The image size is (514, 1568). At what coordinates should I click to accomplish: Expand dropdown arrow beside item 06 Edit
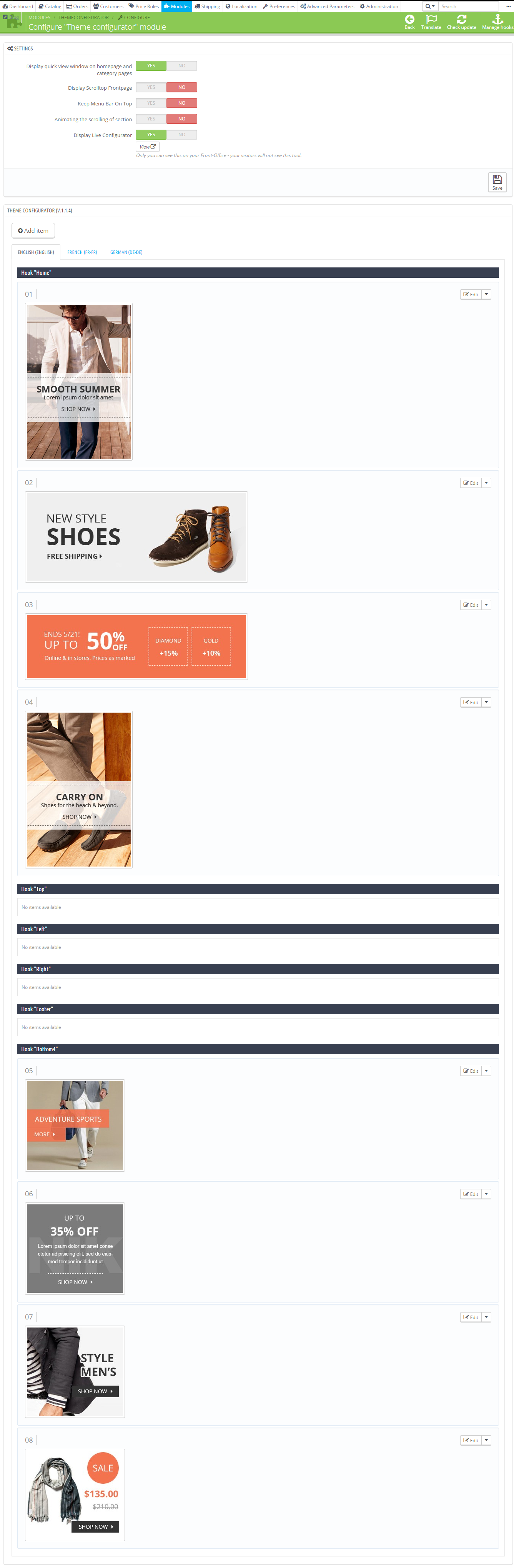(486, 1194)
